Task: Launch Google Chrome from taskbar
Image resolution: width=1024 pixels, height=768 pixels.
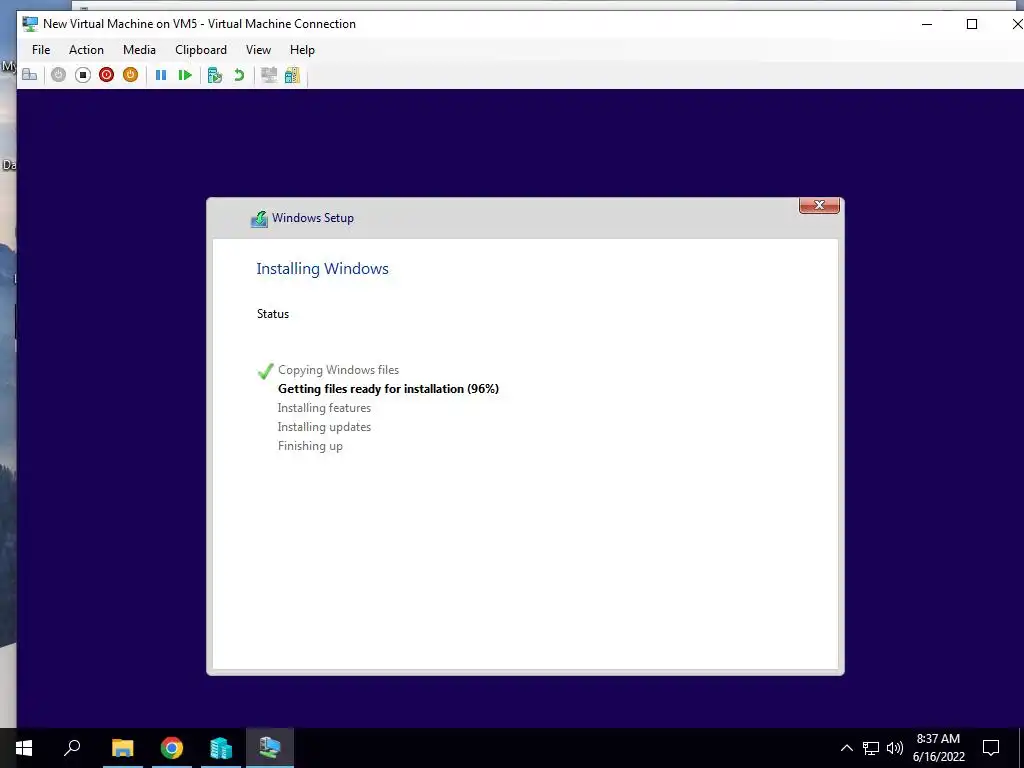Action: 172,748
